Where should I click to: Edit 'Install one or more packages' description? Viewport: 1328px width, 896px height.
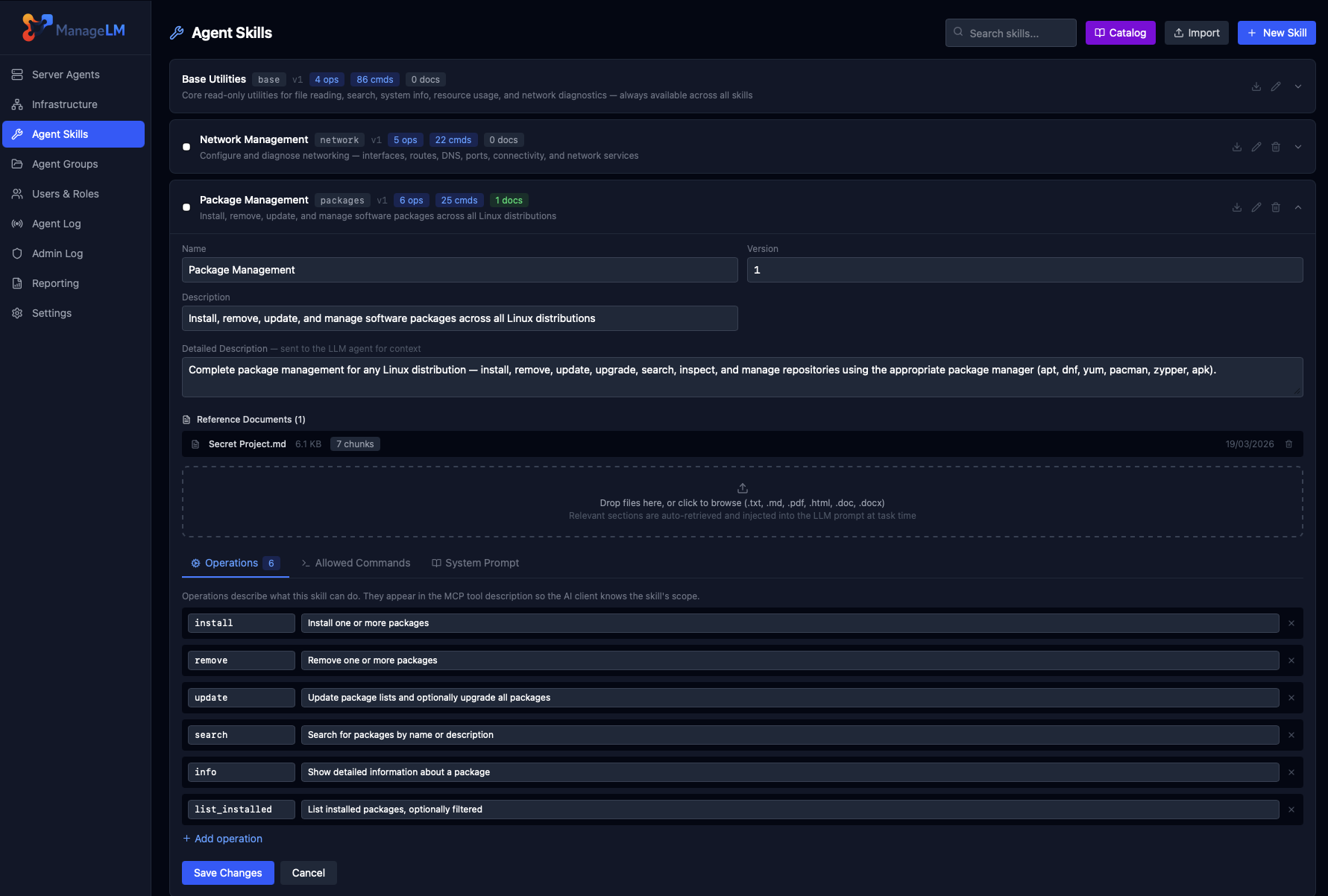[790, 623]
